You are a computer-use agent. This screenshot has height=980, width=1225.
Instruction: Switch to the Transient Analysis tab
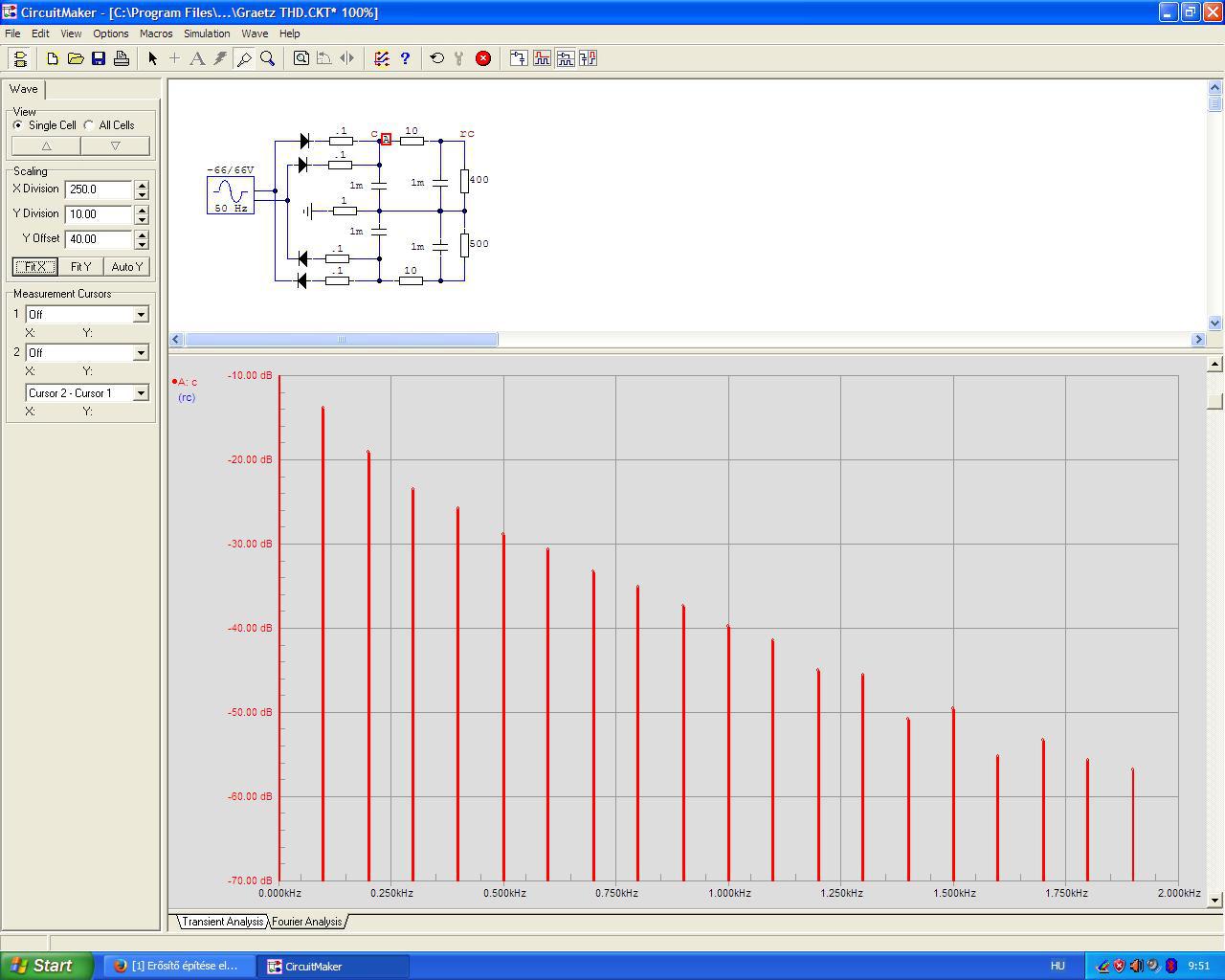(222, 922)
